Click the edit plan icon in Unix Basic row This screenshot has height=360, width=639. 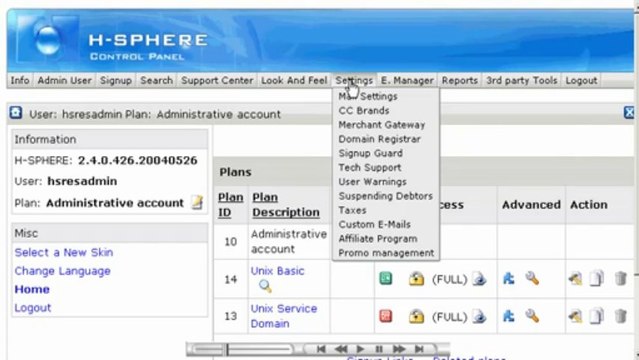(x=575, y=279)
